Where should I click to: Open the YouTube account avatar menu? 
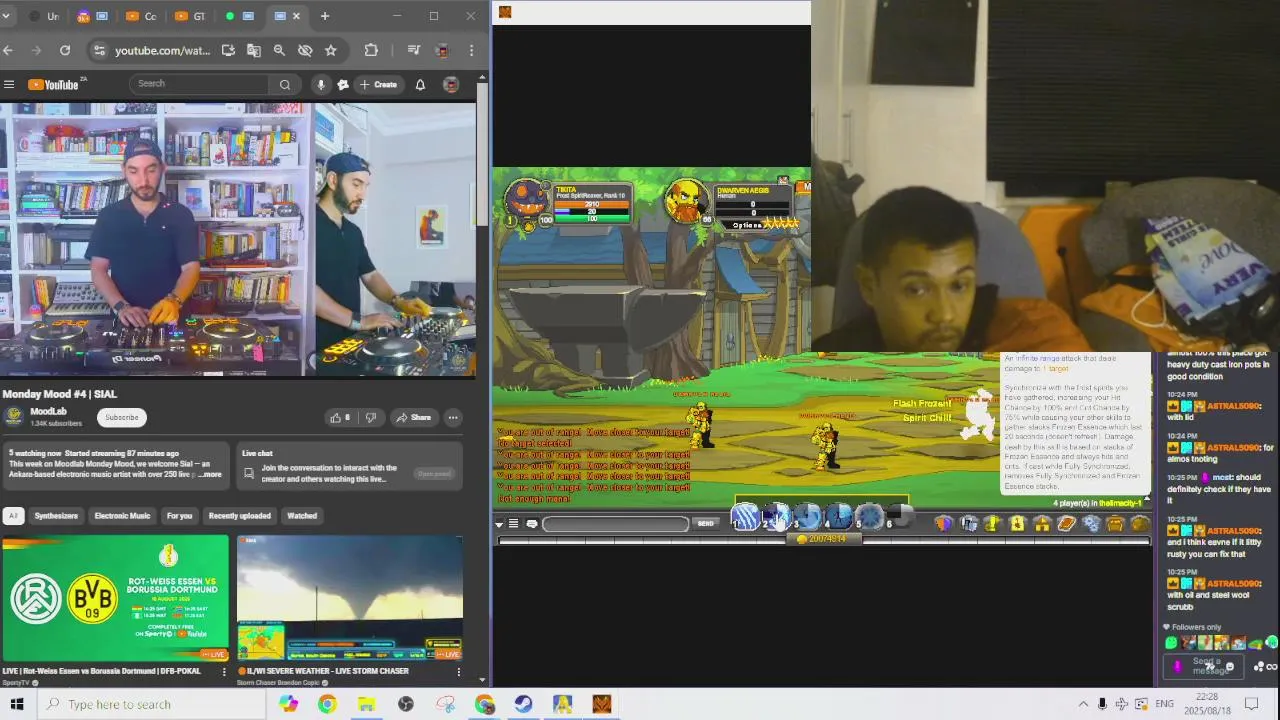click(x=451, y=85)
